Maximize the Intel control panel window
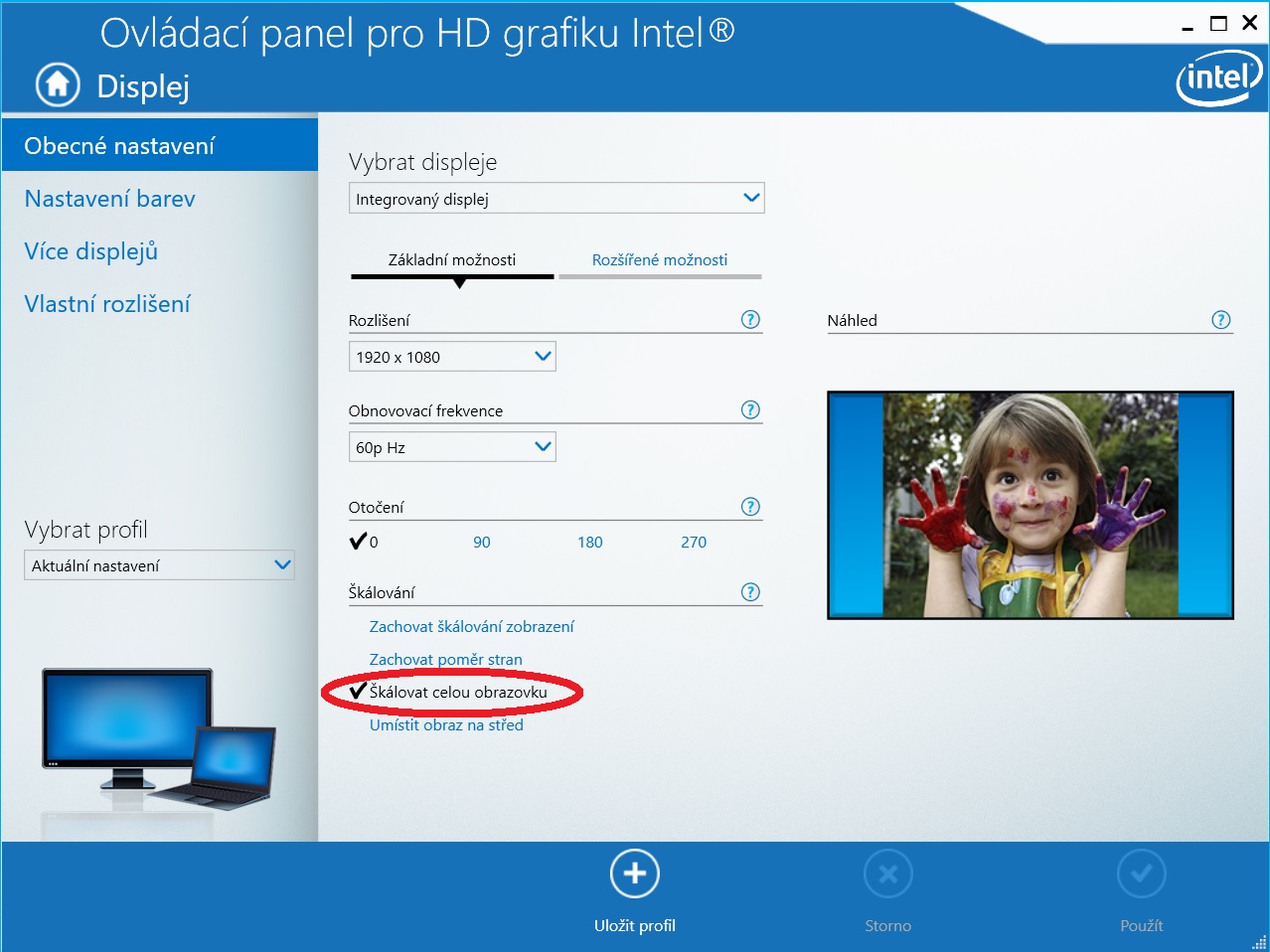Screen dimensions: 1270x952 click(x=1218, y=24)
